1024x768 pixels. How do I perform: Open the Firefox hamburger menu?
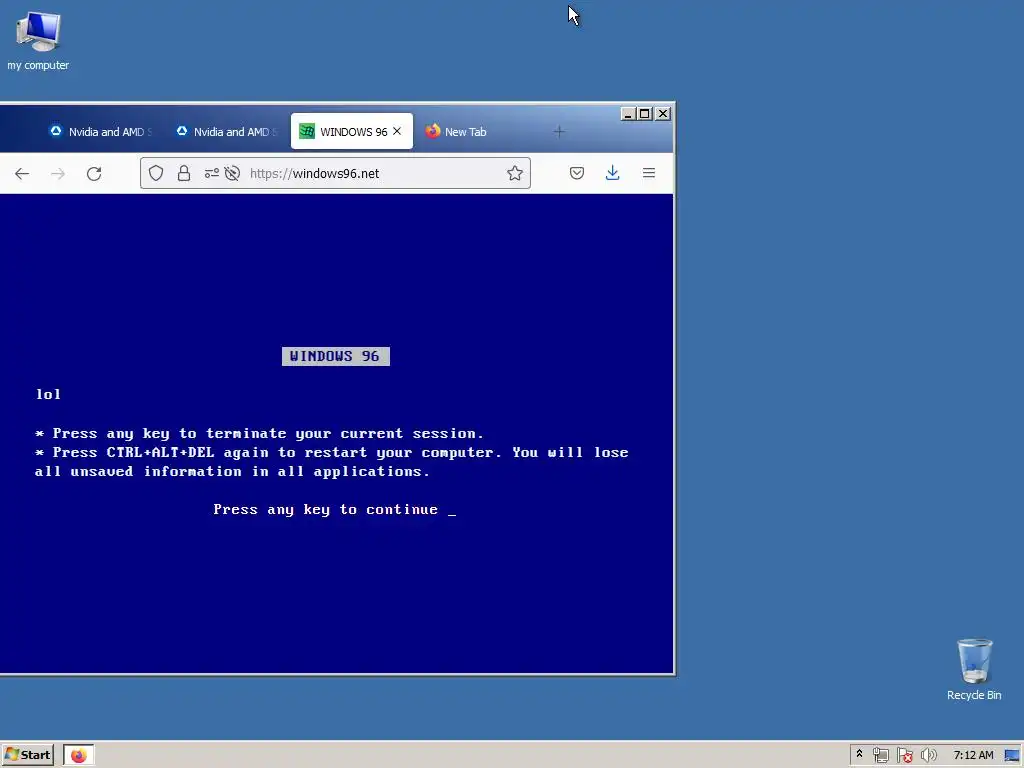(x=648, y=173)
